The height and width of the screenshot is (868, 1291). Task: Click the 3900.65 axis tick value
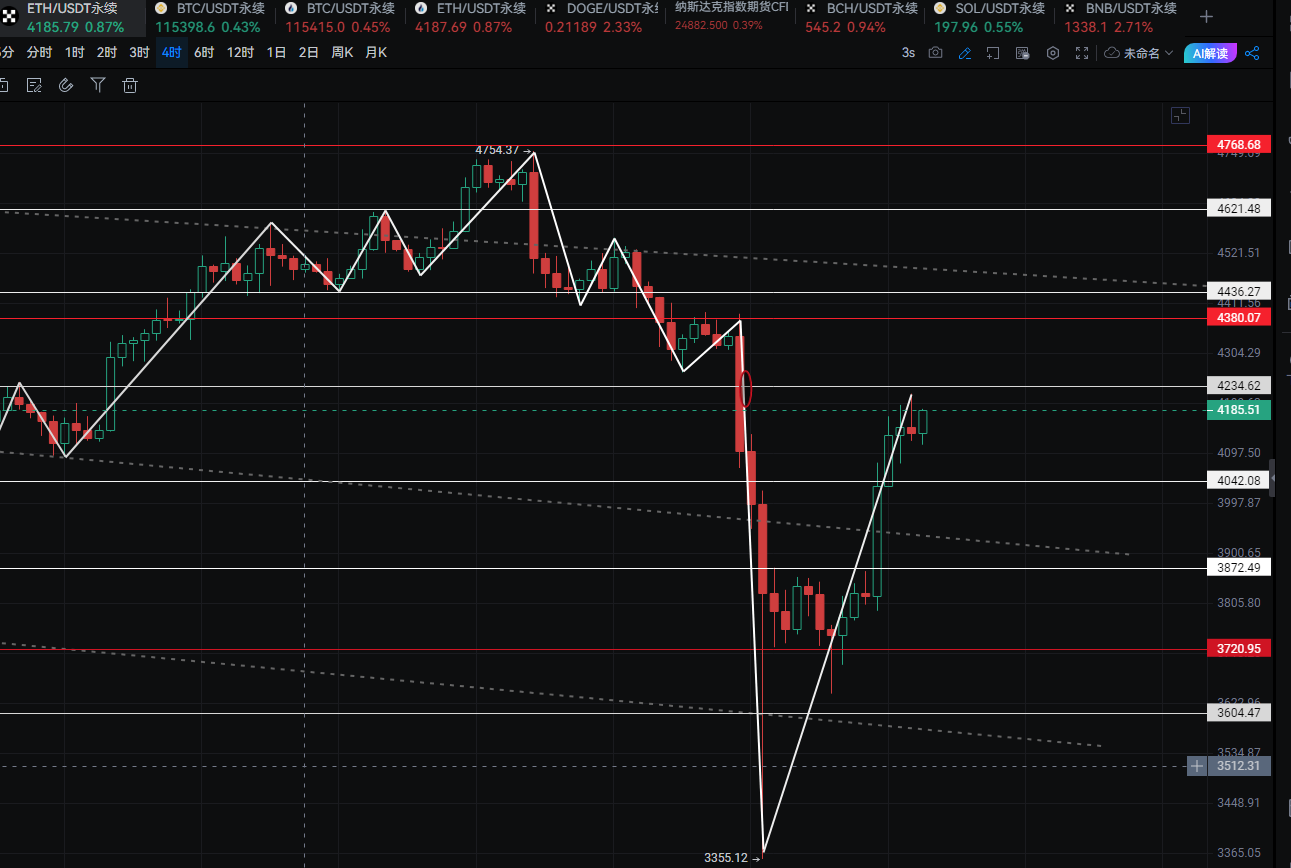click(x=1238, y=553)
